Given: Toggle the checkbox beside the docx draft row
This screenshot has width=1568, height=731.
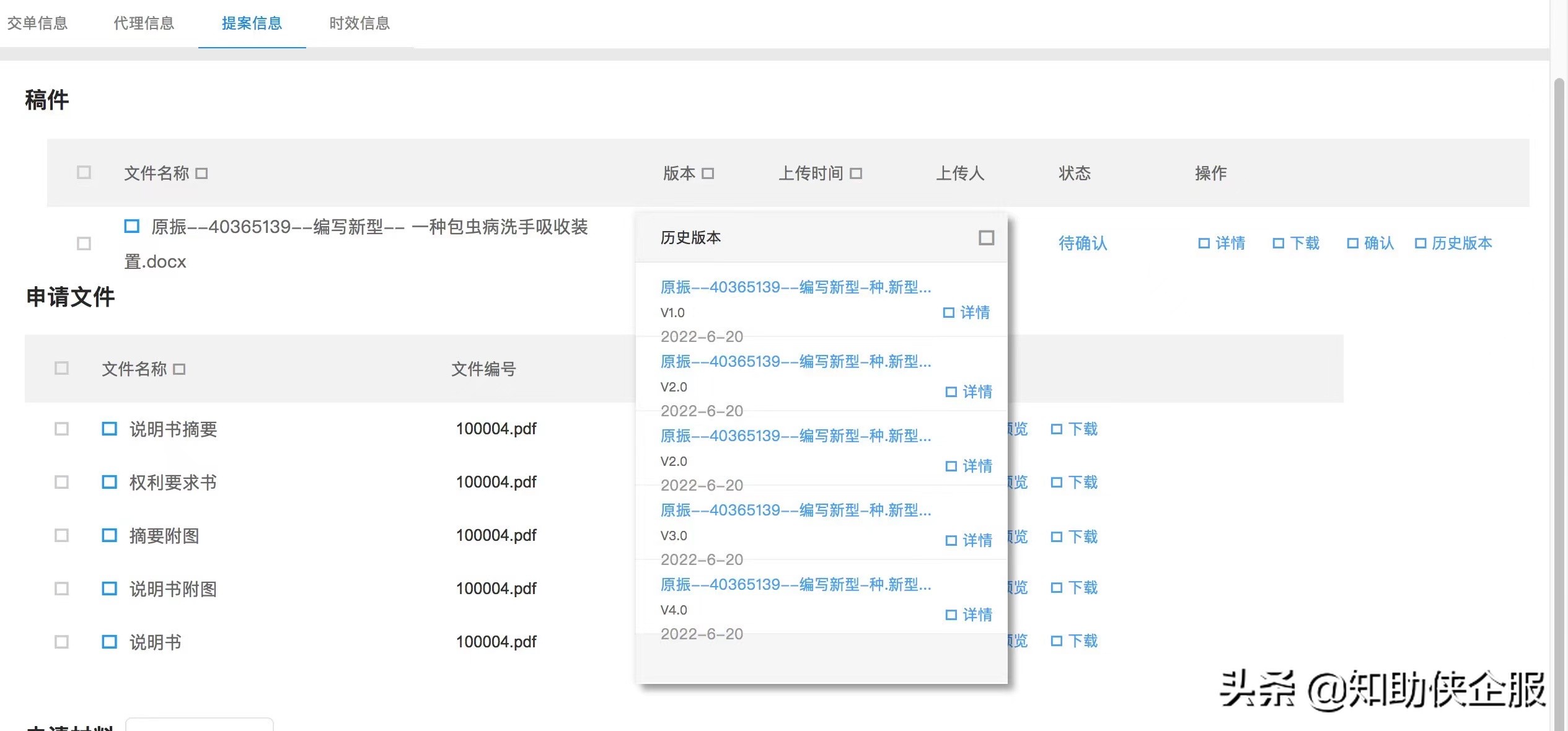Looking at the screenshot, I should coord(82,244).
